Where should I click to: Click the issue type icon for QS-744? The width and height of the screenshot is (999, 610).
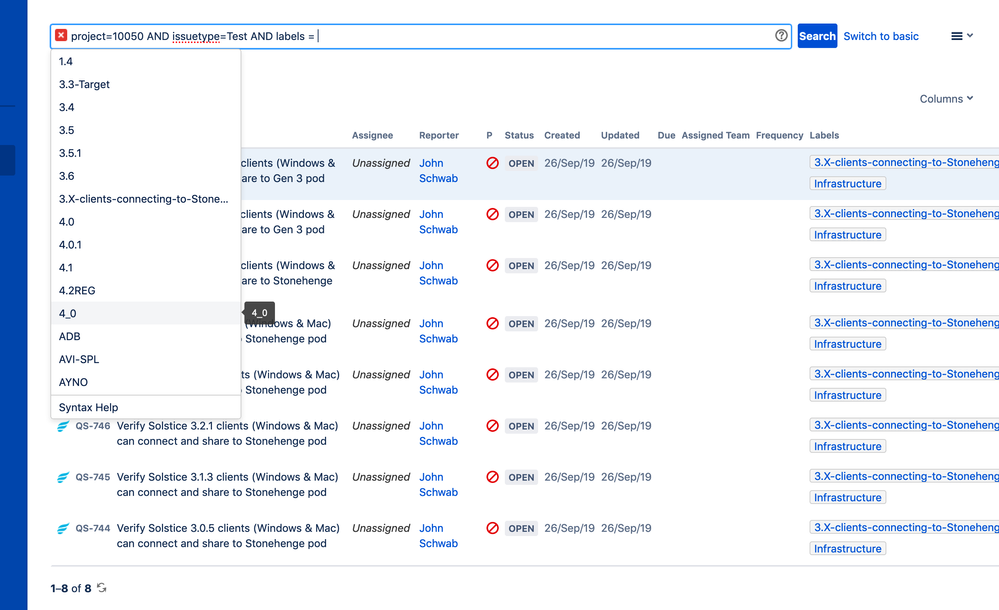click(x=63, y=528)
